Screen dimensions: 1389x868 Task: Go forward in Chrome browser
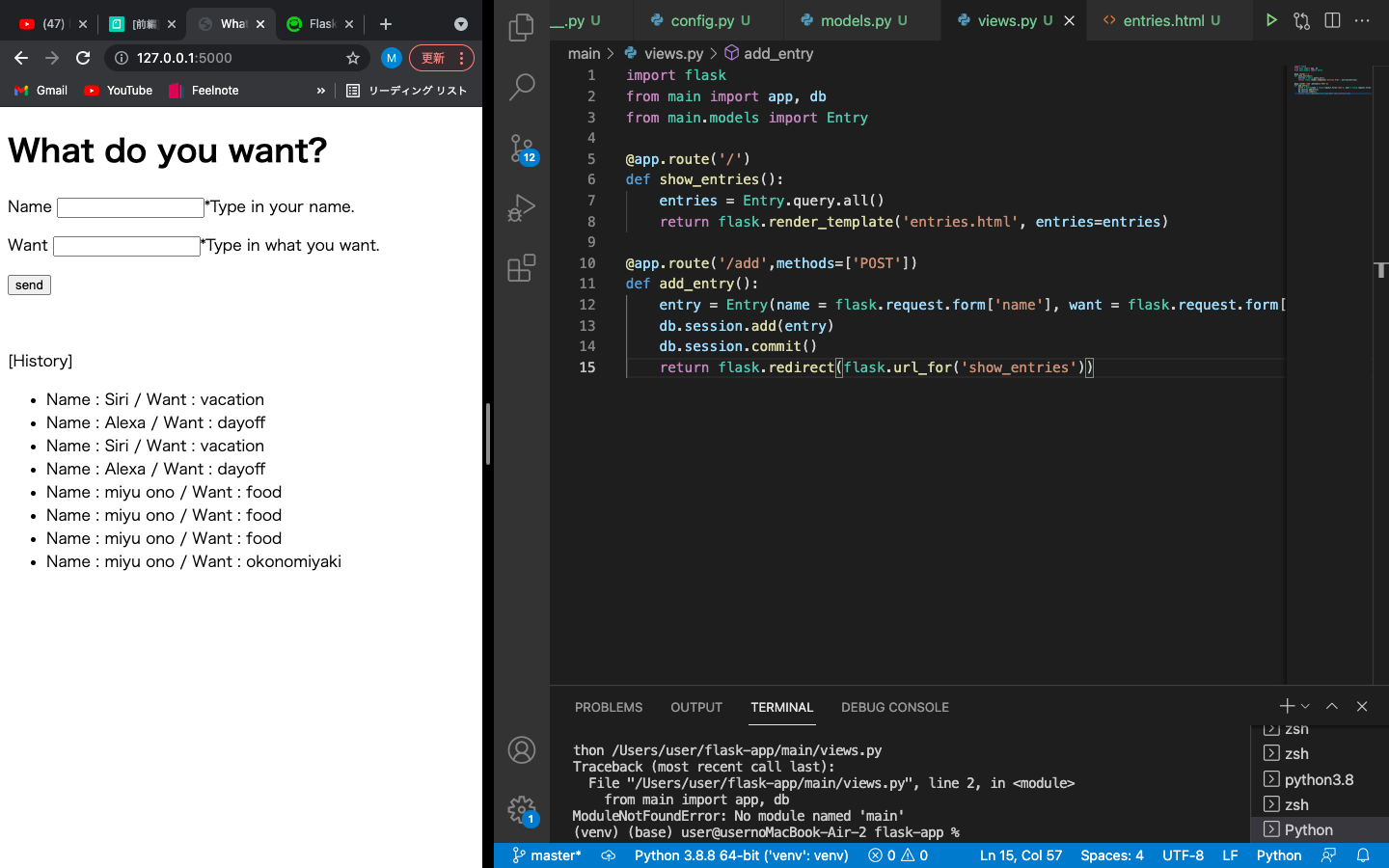(52, 58)
